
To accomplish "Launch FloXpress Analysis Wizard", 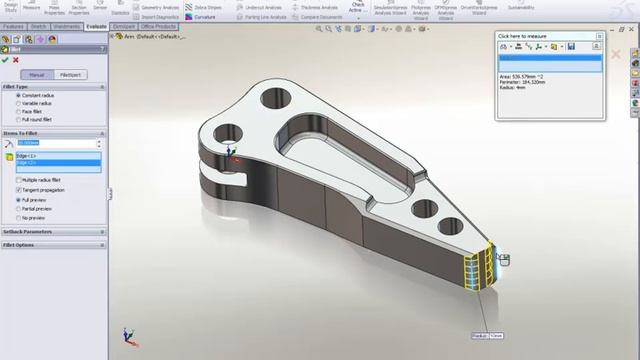I will point(420,10).
